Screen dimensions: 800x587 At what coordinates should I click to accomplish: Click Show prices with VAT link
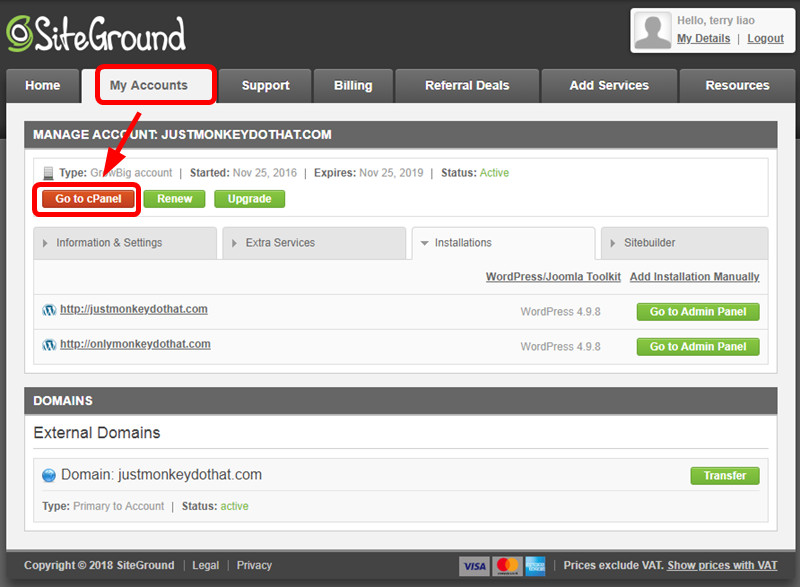(722, 566)
